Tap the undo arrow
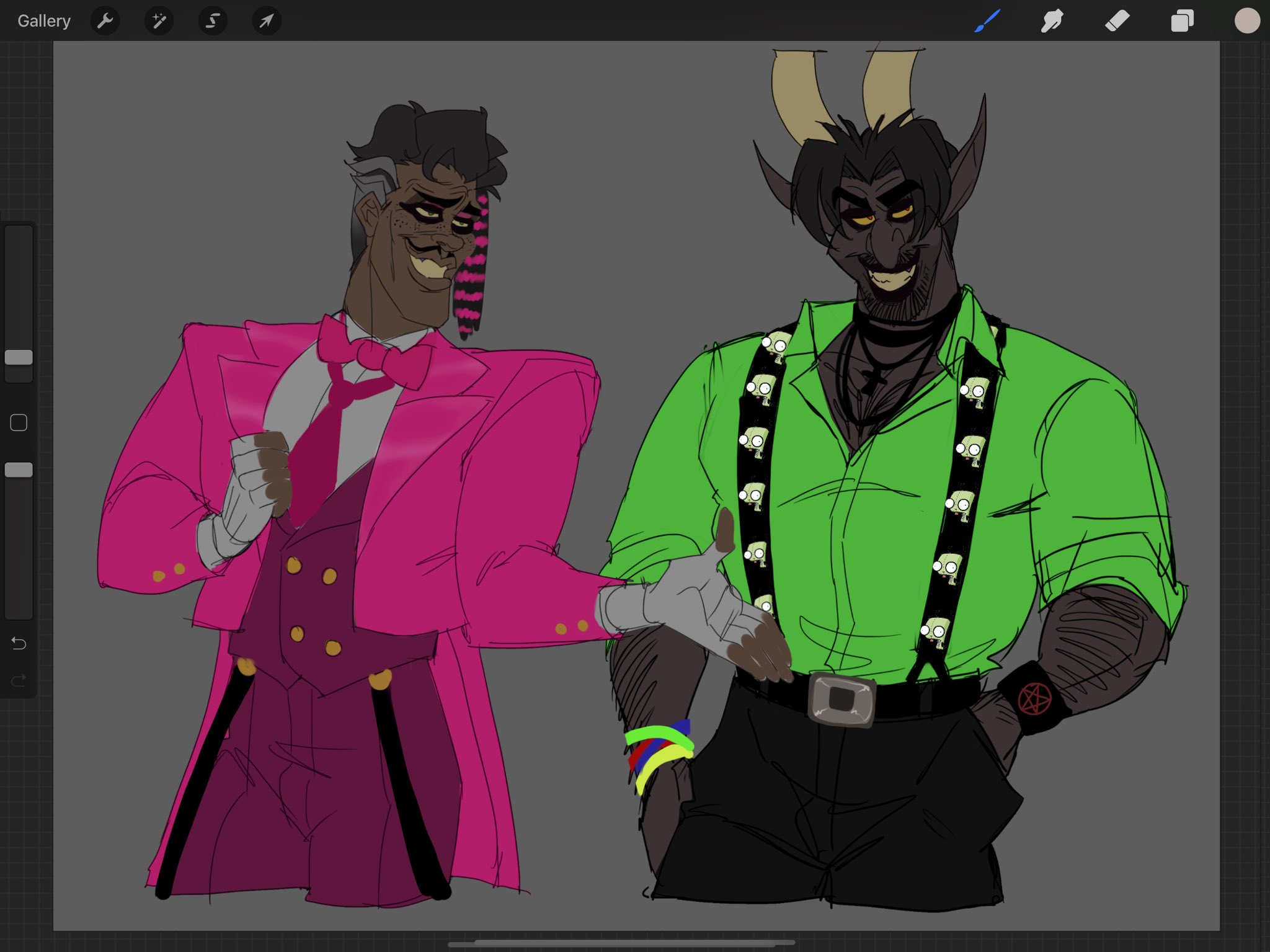Image resolution: width=1270 pixels, height=952 pixels. (19, 644)
